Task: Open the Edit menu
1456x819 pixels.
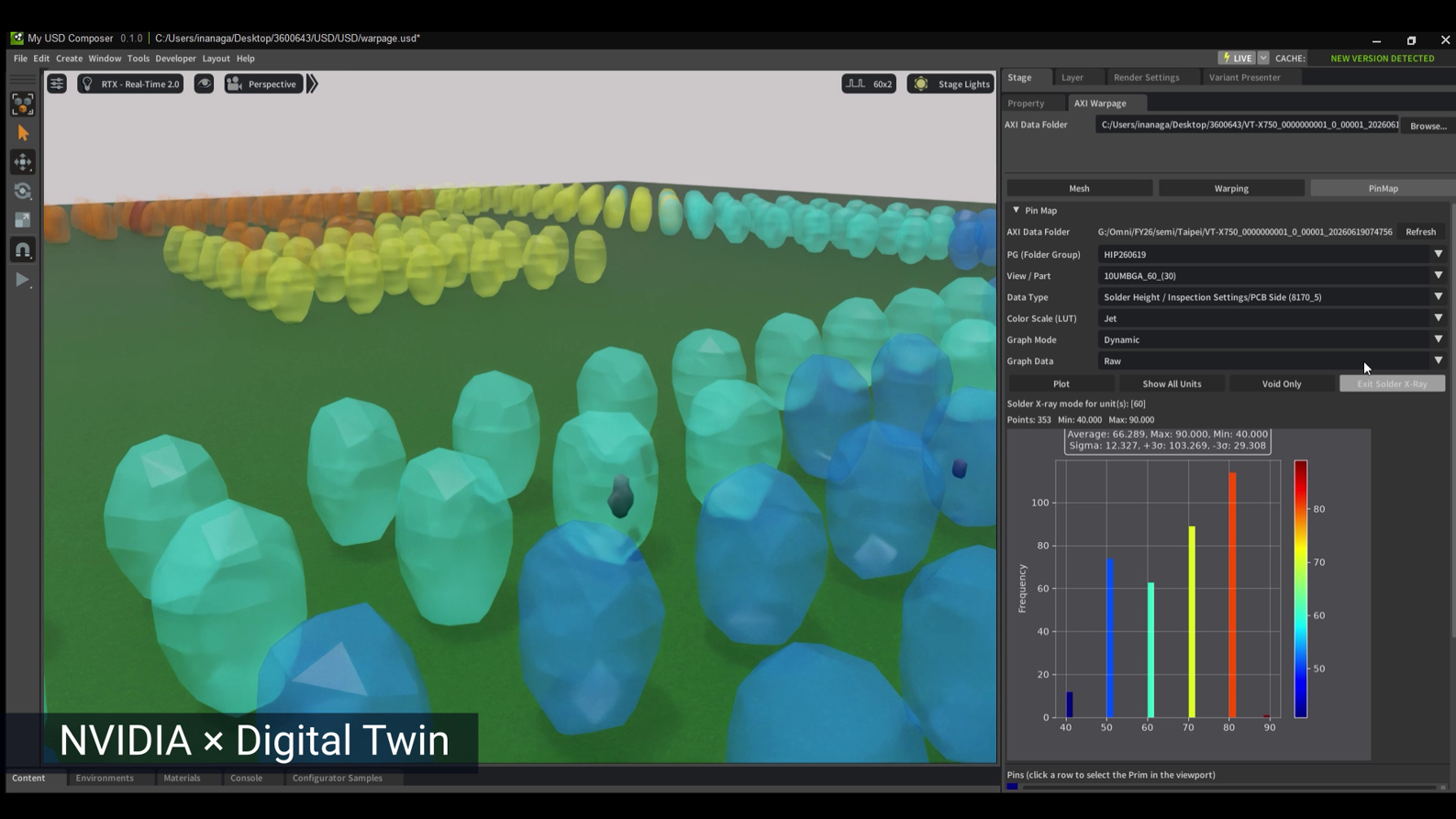Action: [x=41, y=59]
